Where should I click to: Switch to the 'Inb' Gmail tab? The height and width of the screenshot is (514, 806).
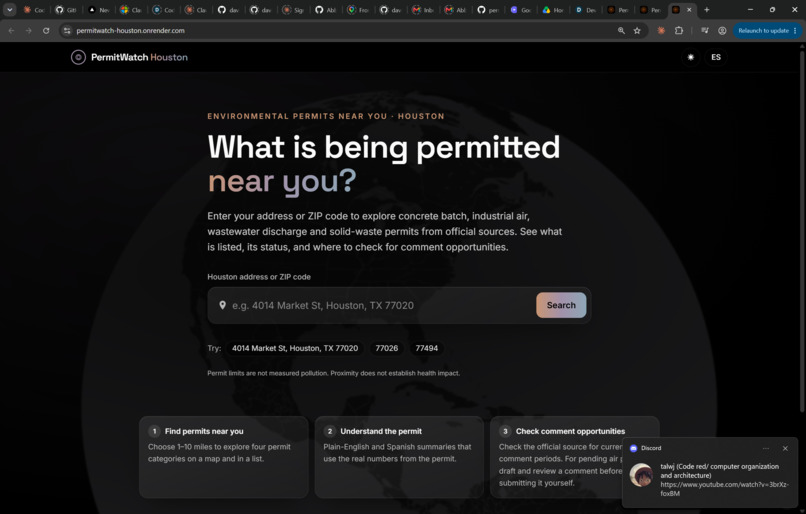coord(423,10)
